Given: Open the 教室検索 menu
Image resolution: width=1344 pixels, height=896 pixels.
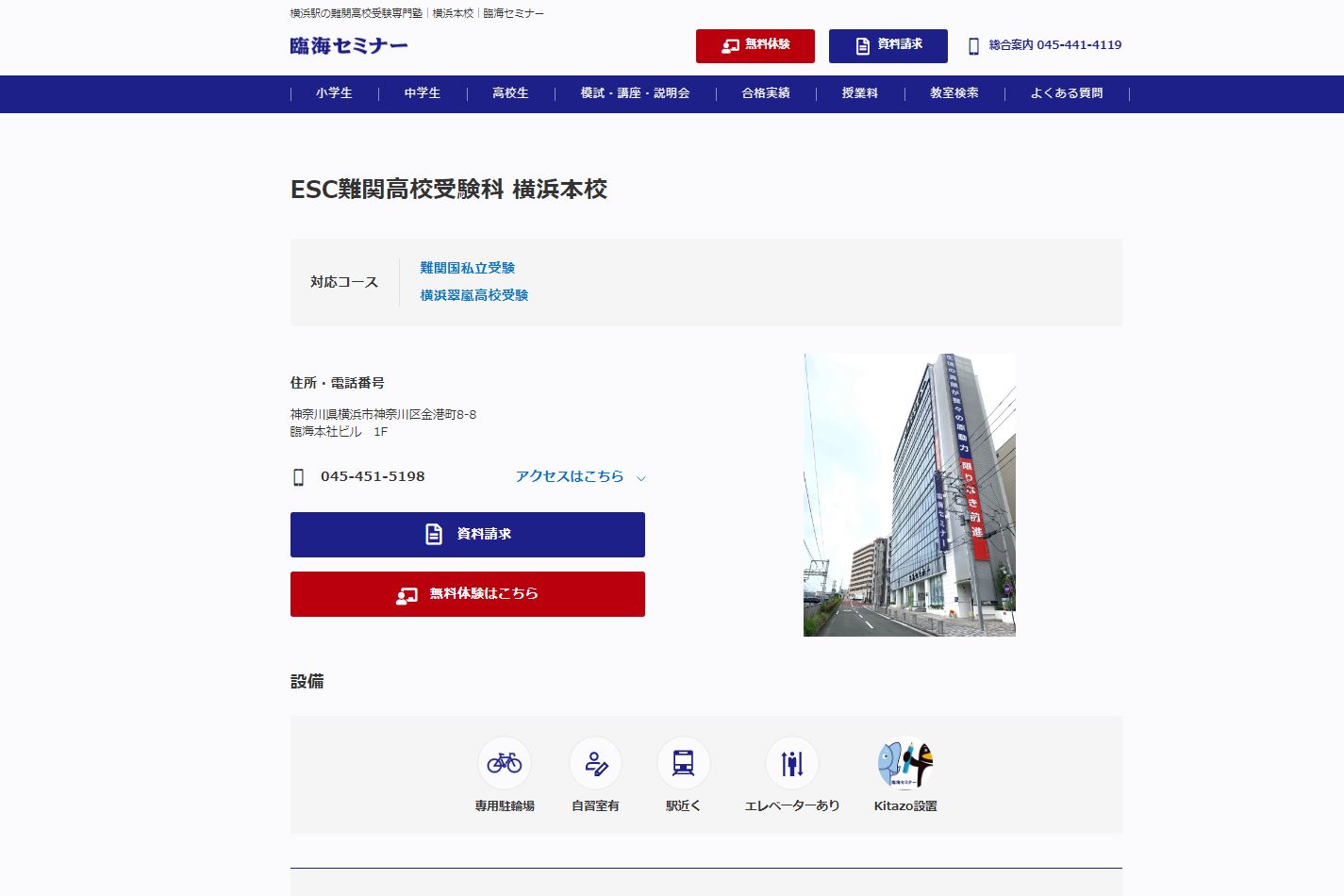Looking at the screenshot, I should click(954, 93).
